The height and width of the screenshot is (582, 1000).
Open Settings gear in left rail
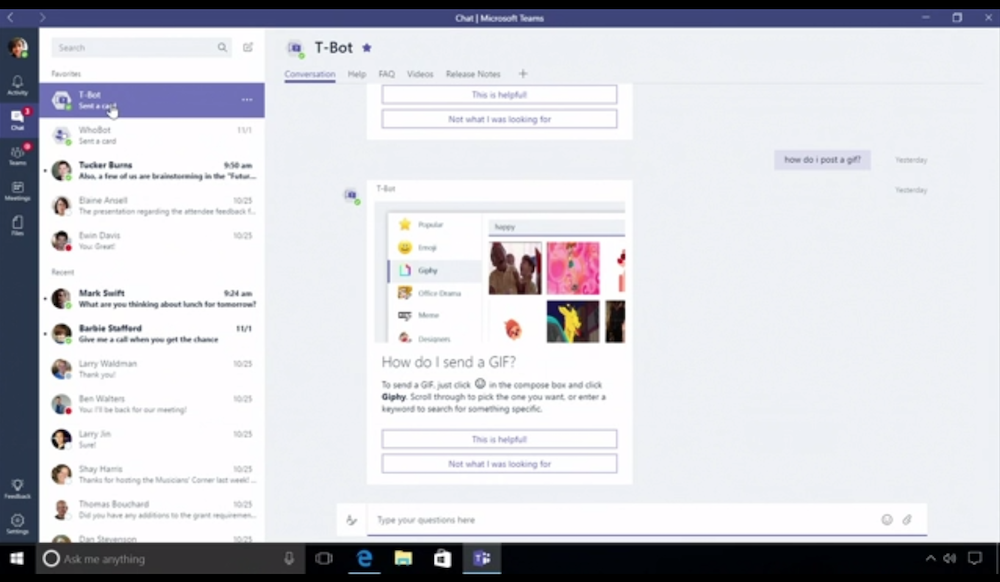click(x=17, y=523)
